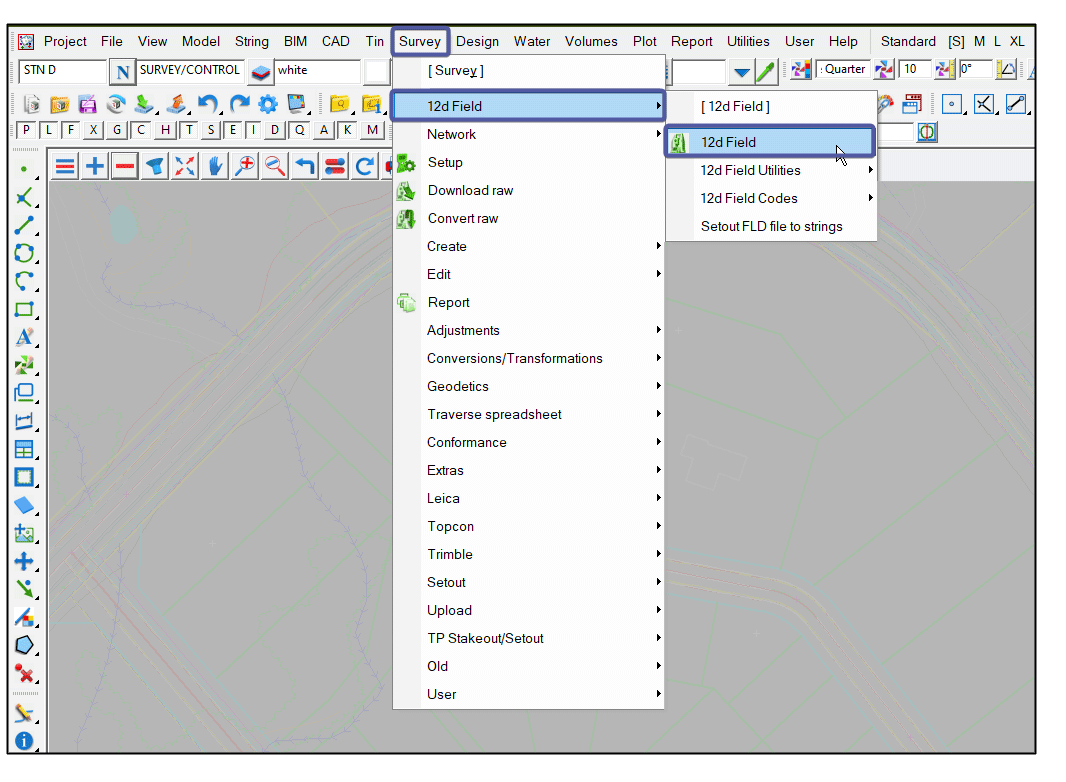Expand the Traverse spreadsheet submenu

[528, 414]
